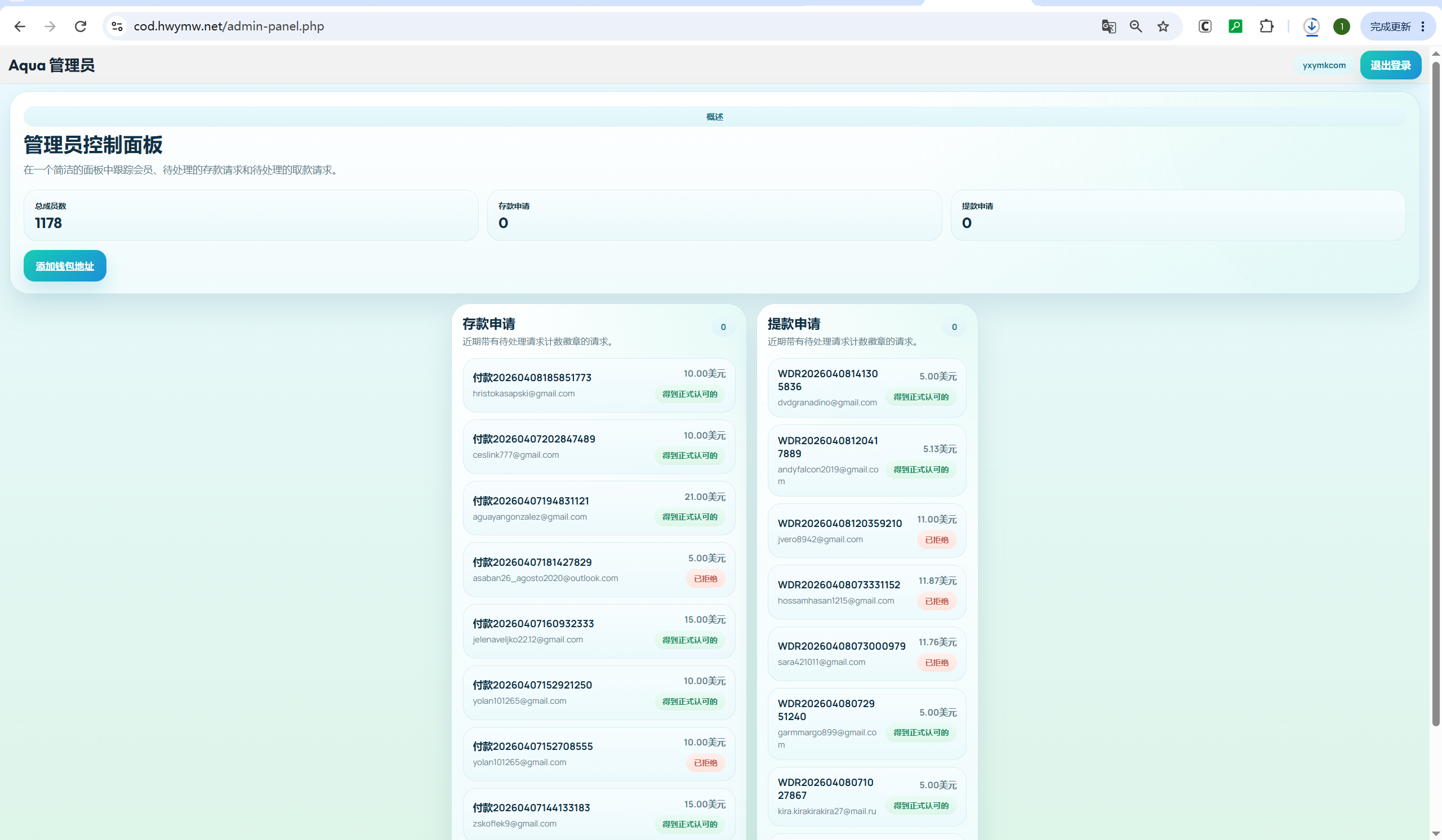Open site information icon in address bar
The width and height of the screenshot is (1442, 840).
(117, 26)
